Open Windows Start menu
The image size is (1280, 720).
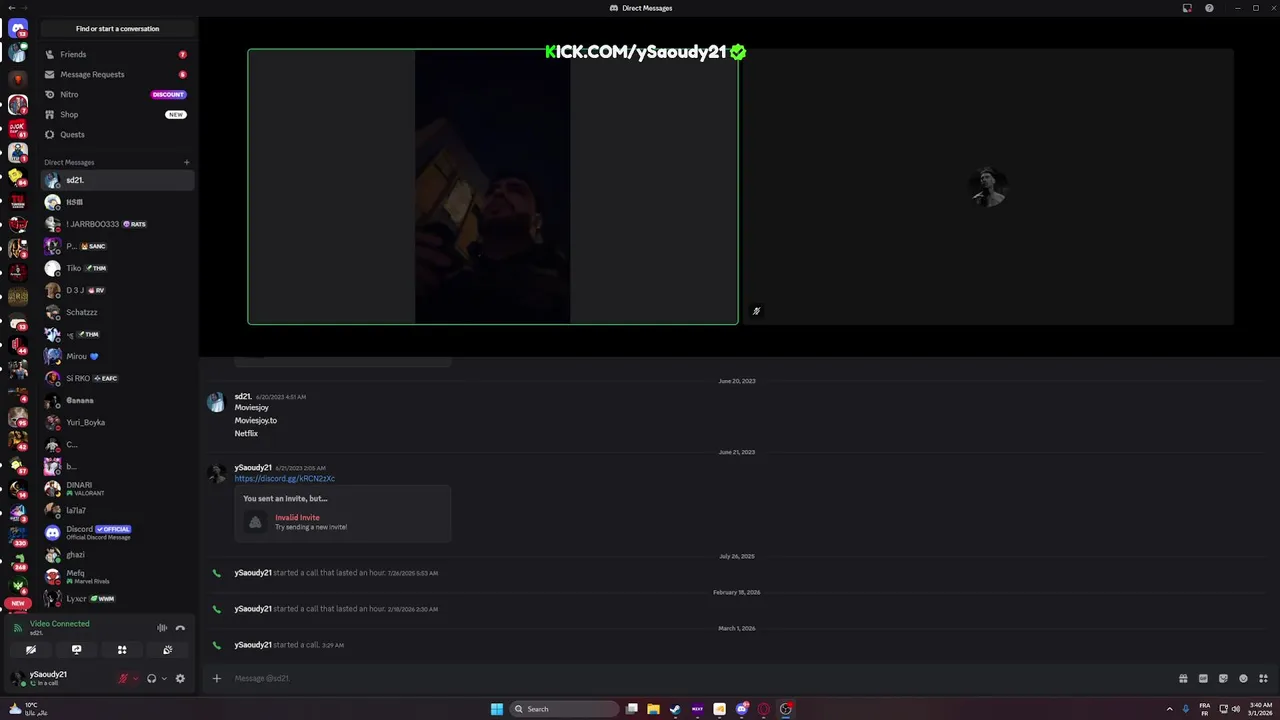pyautogui.click(x=497, y=709)
